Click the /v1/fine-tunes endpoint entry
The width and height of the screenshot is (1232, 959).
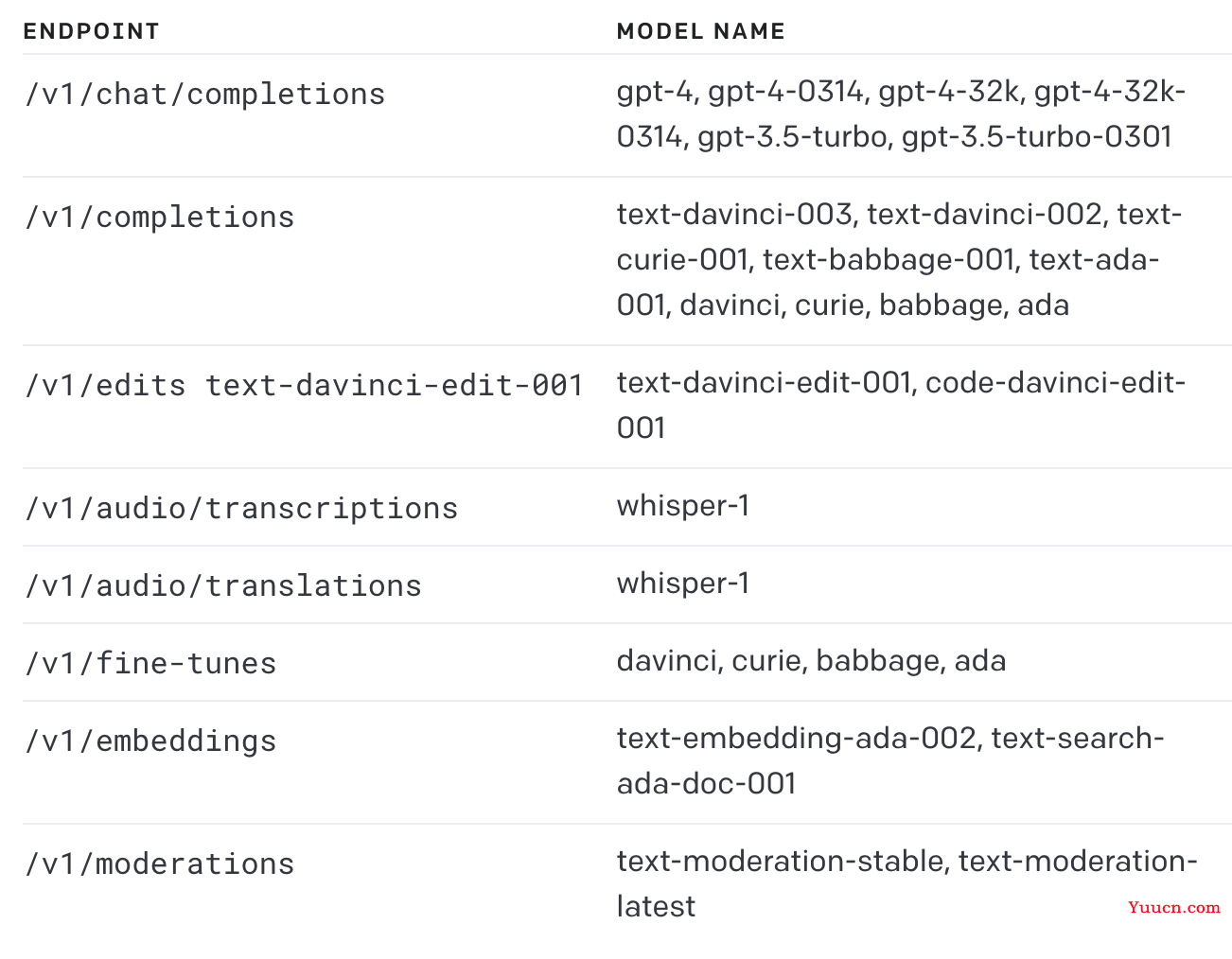point(150,664)
